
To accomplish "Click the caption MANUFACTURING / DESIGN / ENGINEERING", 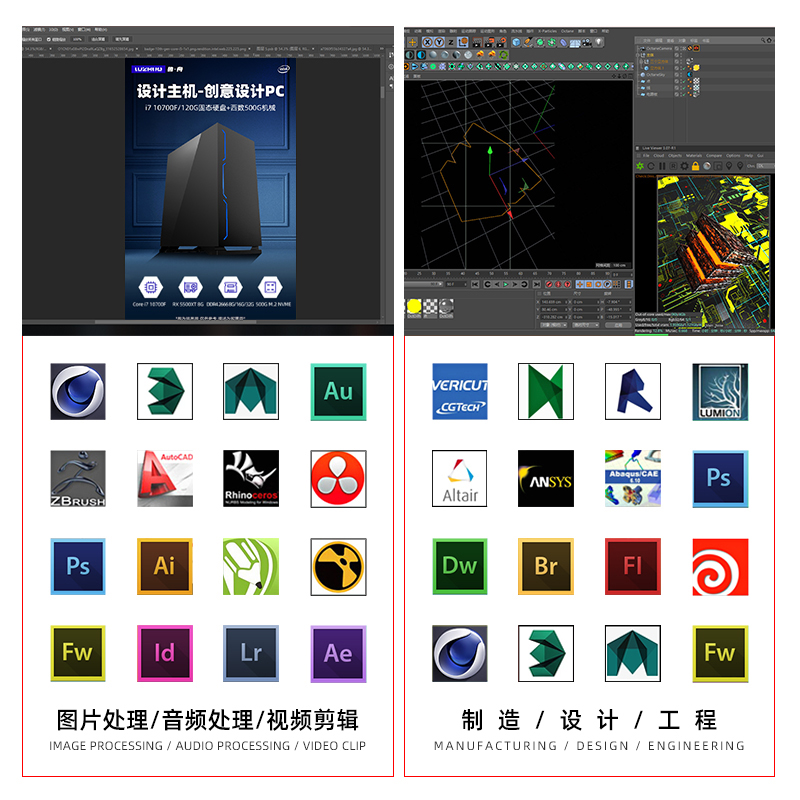I will pos(589,745).
